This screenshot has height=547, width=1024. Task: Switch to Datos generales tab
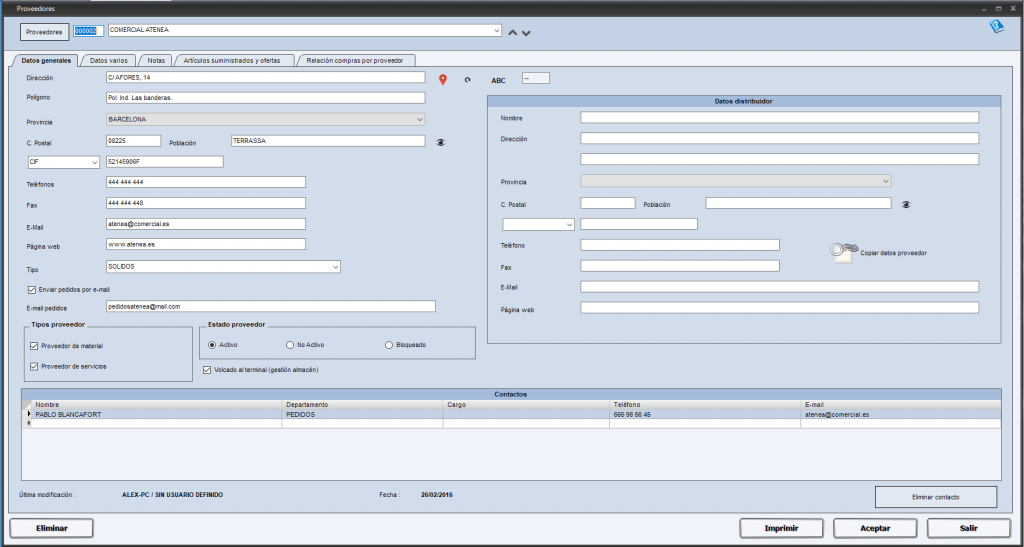pos(46,60)
